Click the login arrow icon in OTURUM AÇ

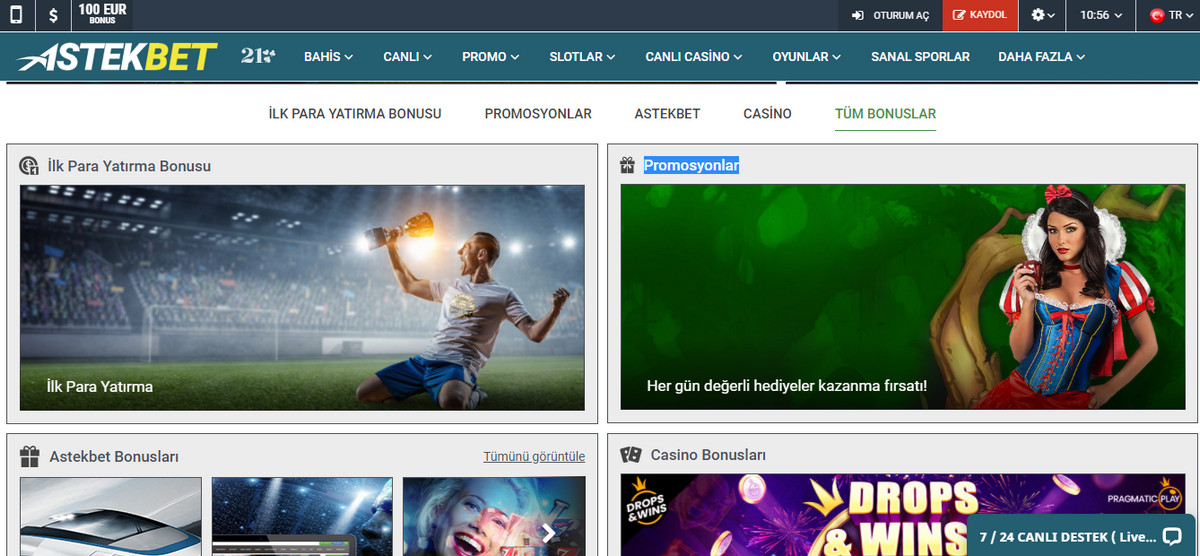[x=858, y=15]
